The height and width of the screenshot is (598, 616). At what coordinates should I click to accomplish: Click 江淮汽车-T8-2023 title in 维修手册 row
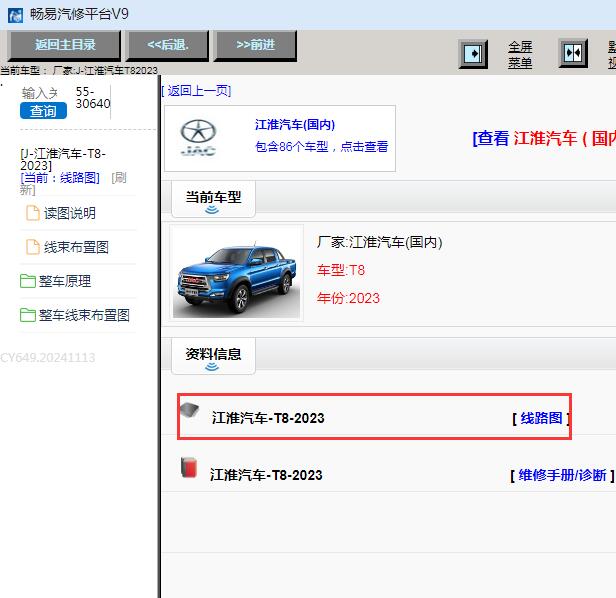point(266,475)
